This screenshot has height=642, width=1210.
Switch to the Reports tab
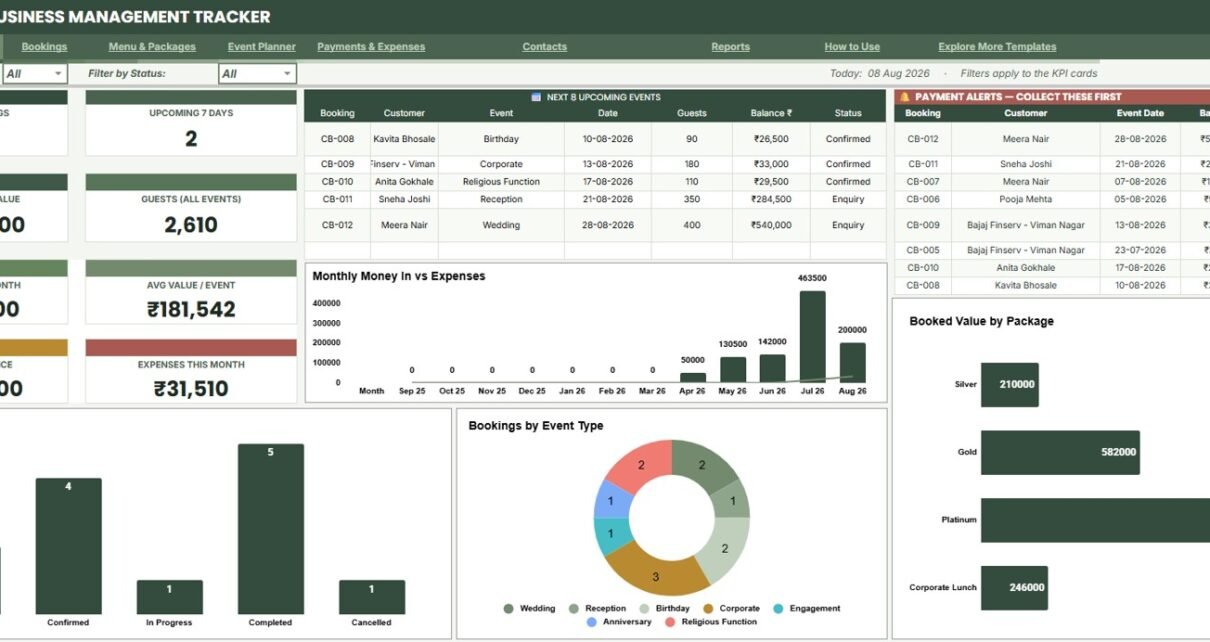pyautogui.click(x=730, y=47)
